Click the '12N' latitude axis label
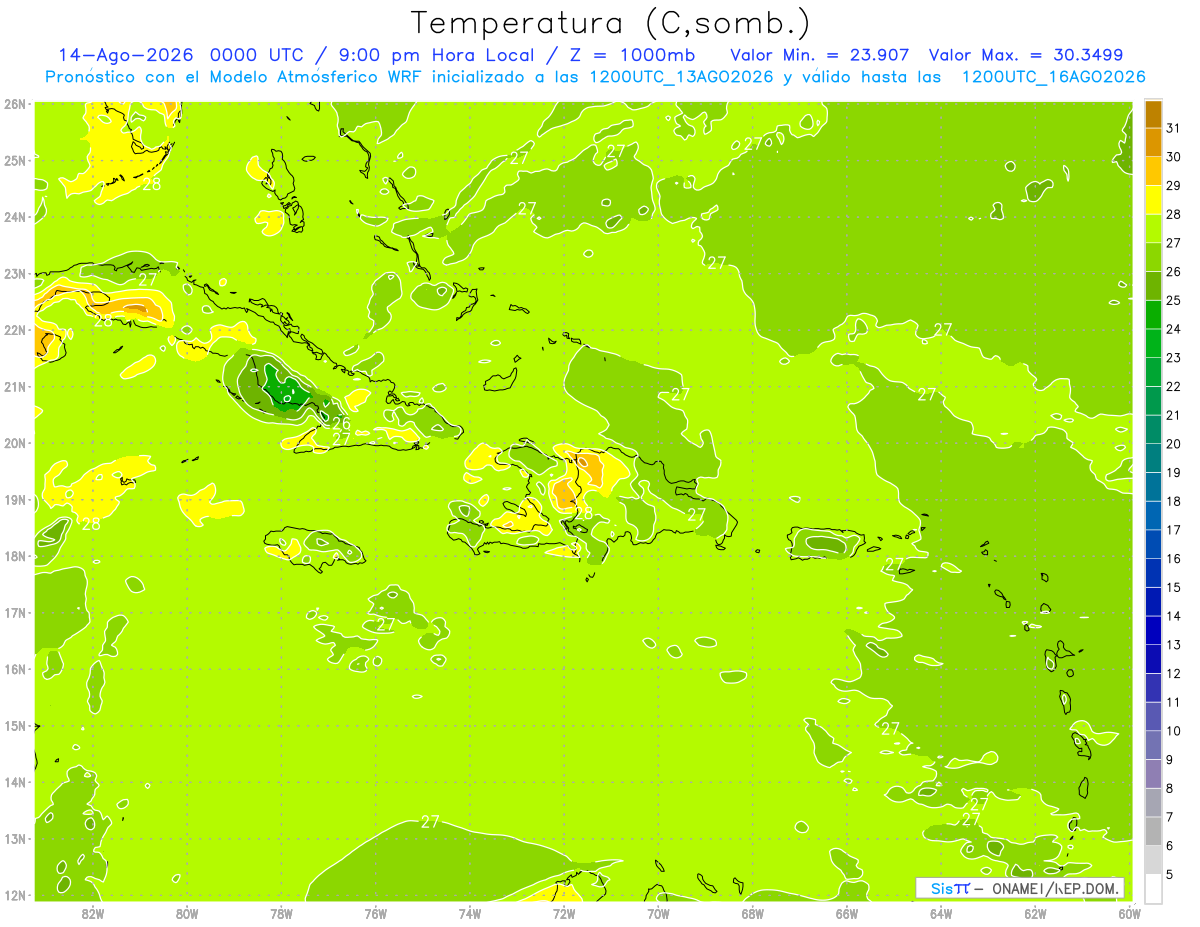This screenshot has width=1200, height=927. click(15, 895)
